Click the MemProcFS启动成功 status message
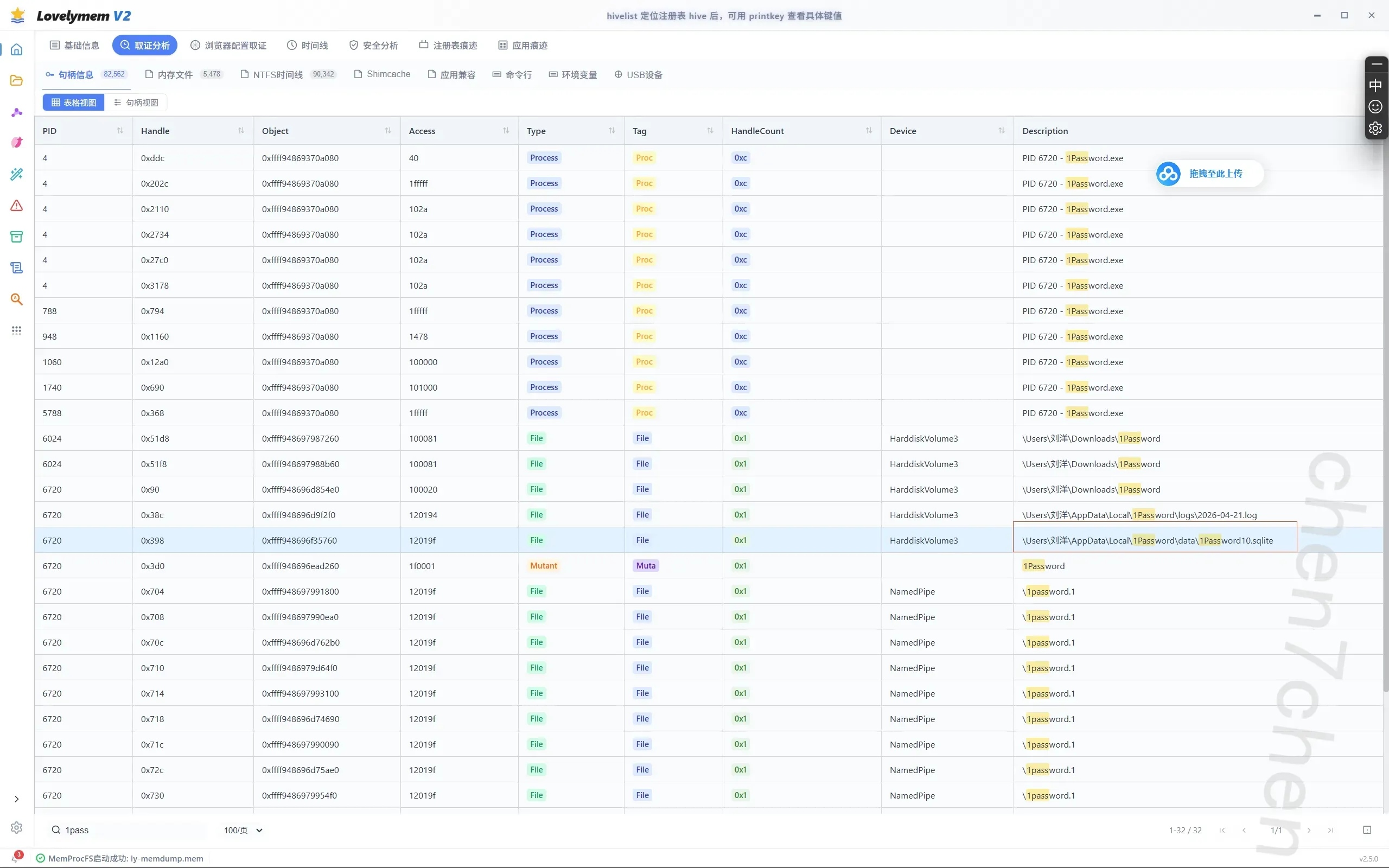Image resolution: width=1389 pixels, height=868 pixels. coord(125,858)
